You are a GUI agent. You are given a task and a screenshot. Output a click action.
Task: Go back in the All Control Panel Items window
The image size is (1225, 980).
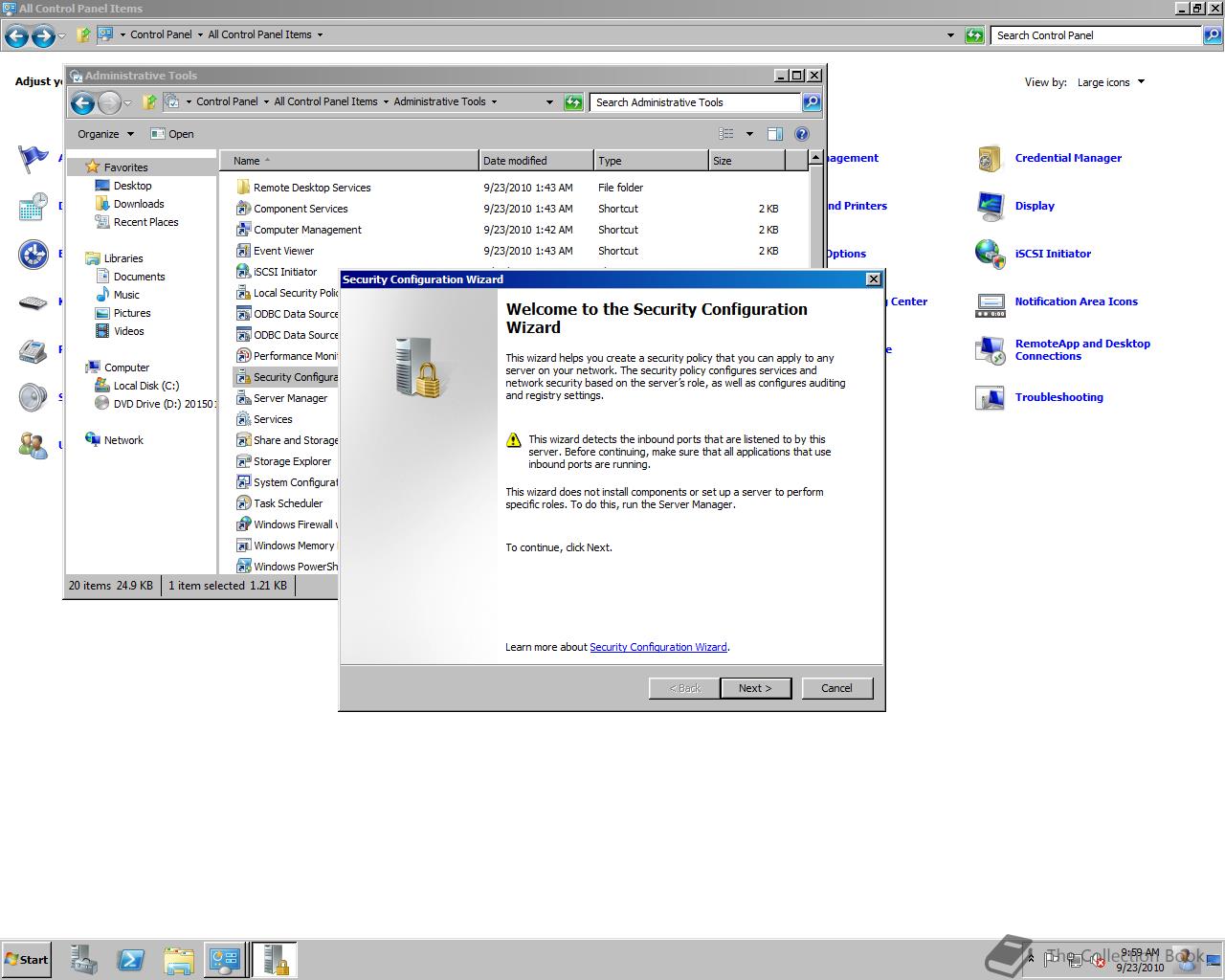point(15,36)
